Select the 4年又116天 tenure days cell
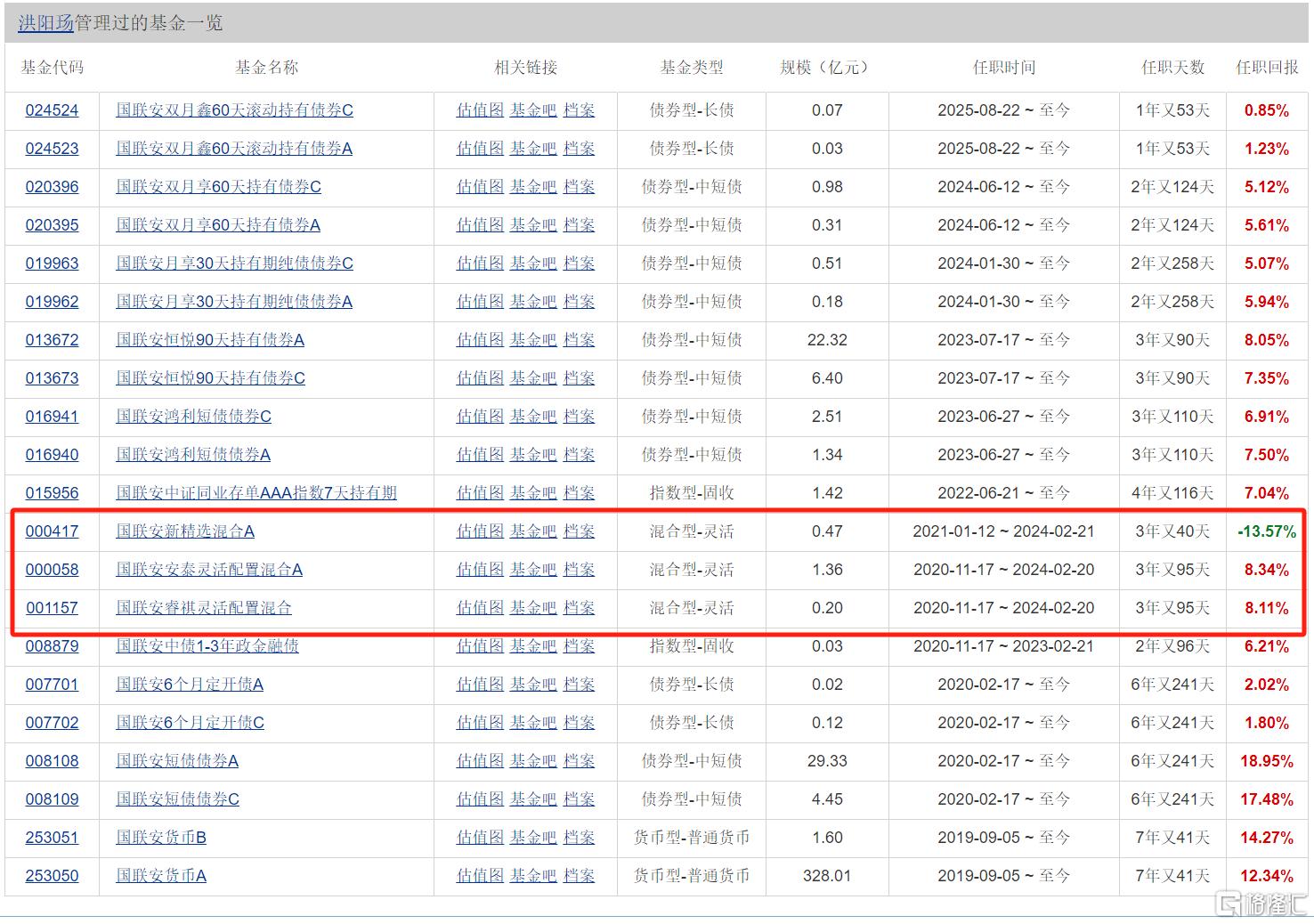 (1172, 493)
